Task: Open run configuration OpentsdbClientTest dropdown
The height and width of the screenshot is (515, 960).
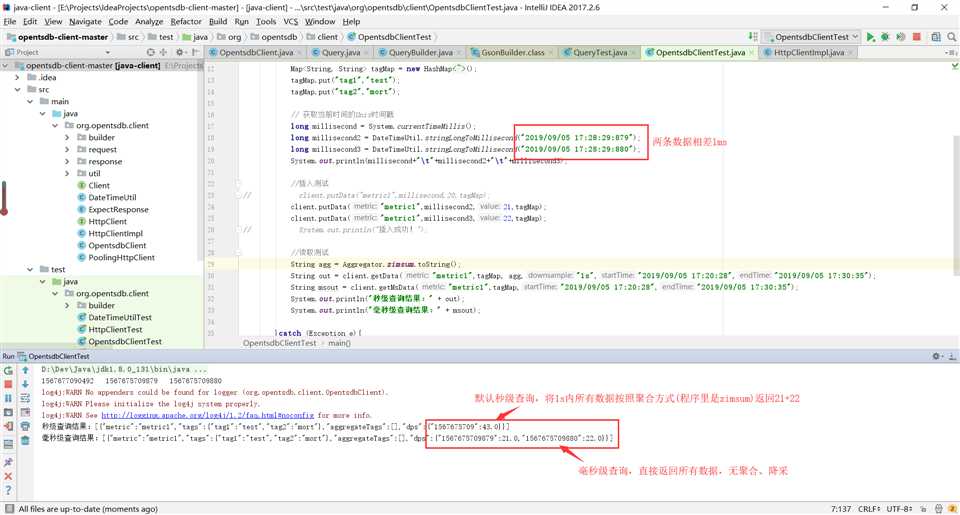Action: pos(811,37)
